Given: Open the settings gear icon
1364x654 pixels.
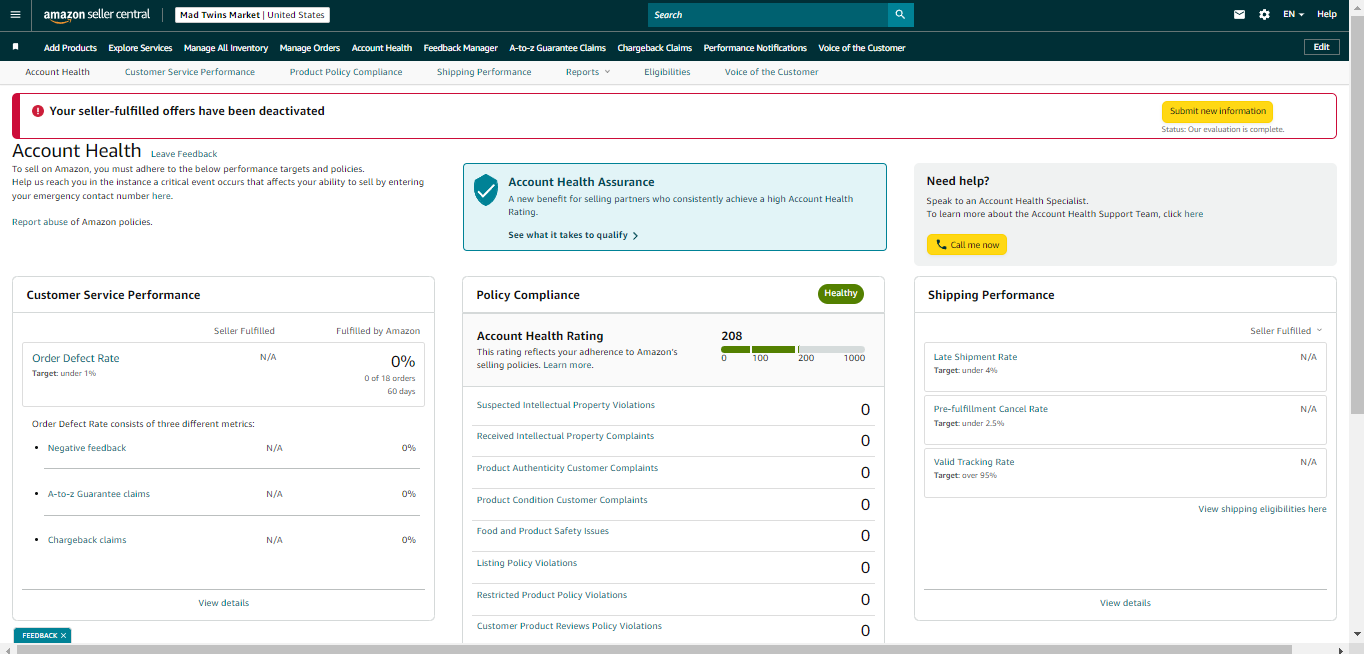Looking at the screenshot, I should click(x=1264, y=15).
